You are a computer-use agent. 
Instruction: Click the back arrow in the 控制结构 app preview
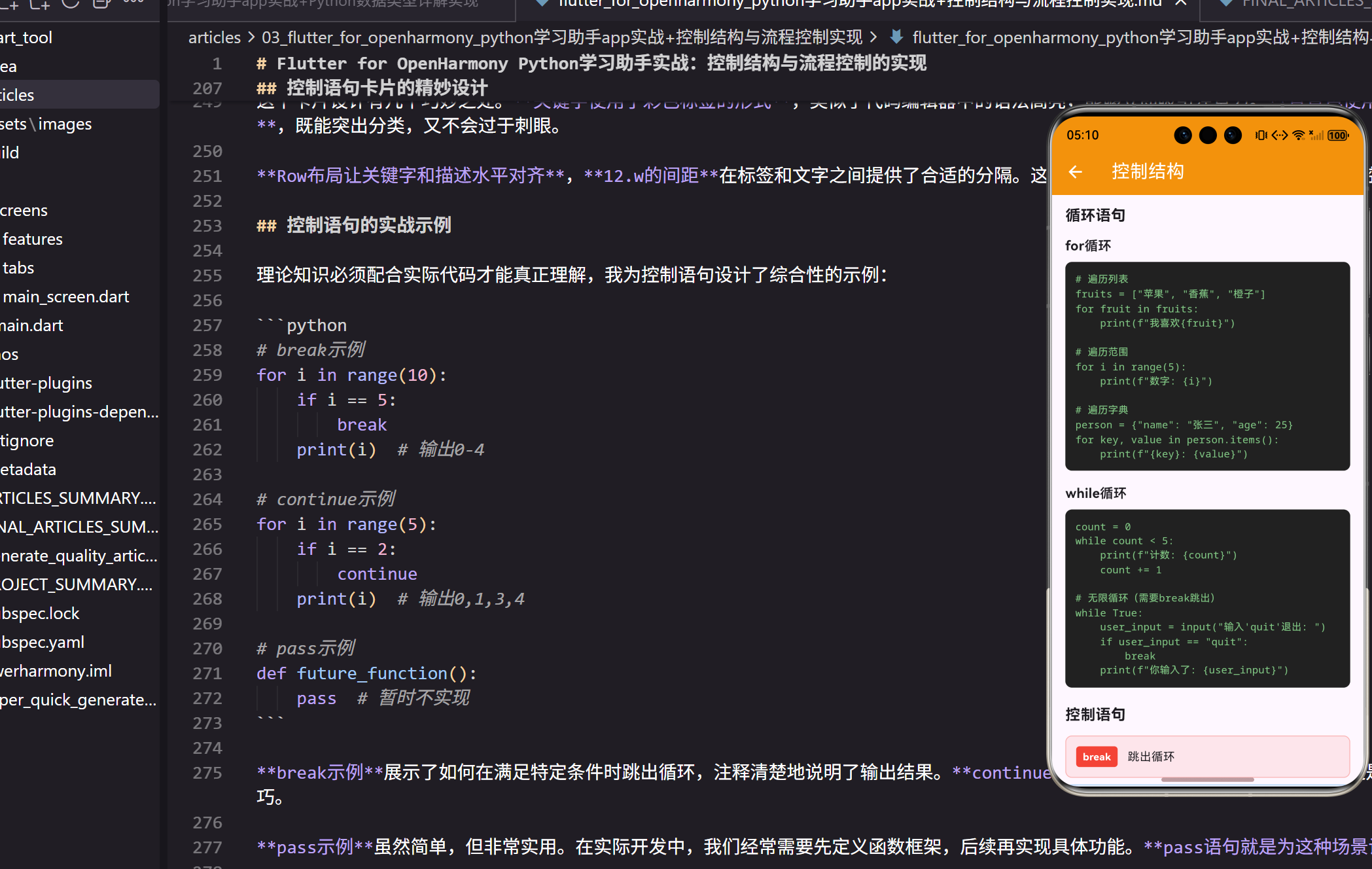(1075, 171)
